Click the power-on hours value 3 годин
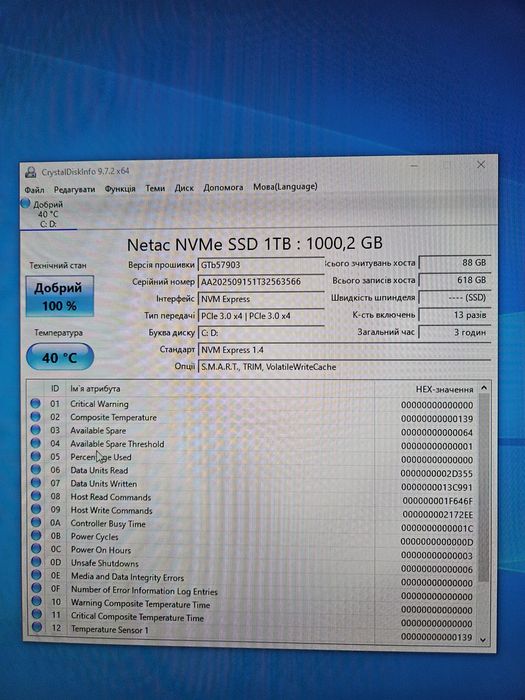This screenshot has width=525, height=700. pyautogui.click(x=454, y=332)
